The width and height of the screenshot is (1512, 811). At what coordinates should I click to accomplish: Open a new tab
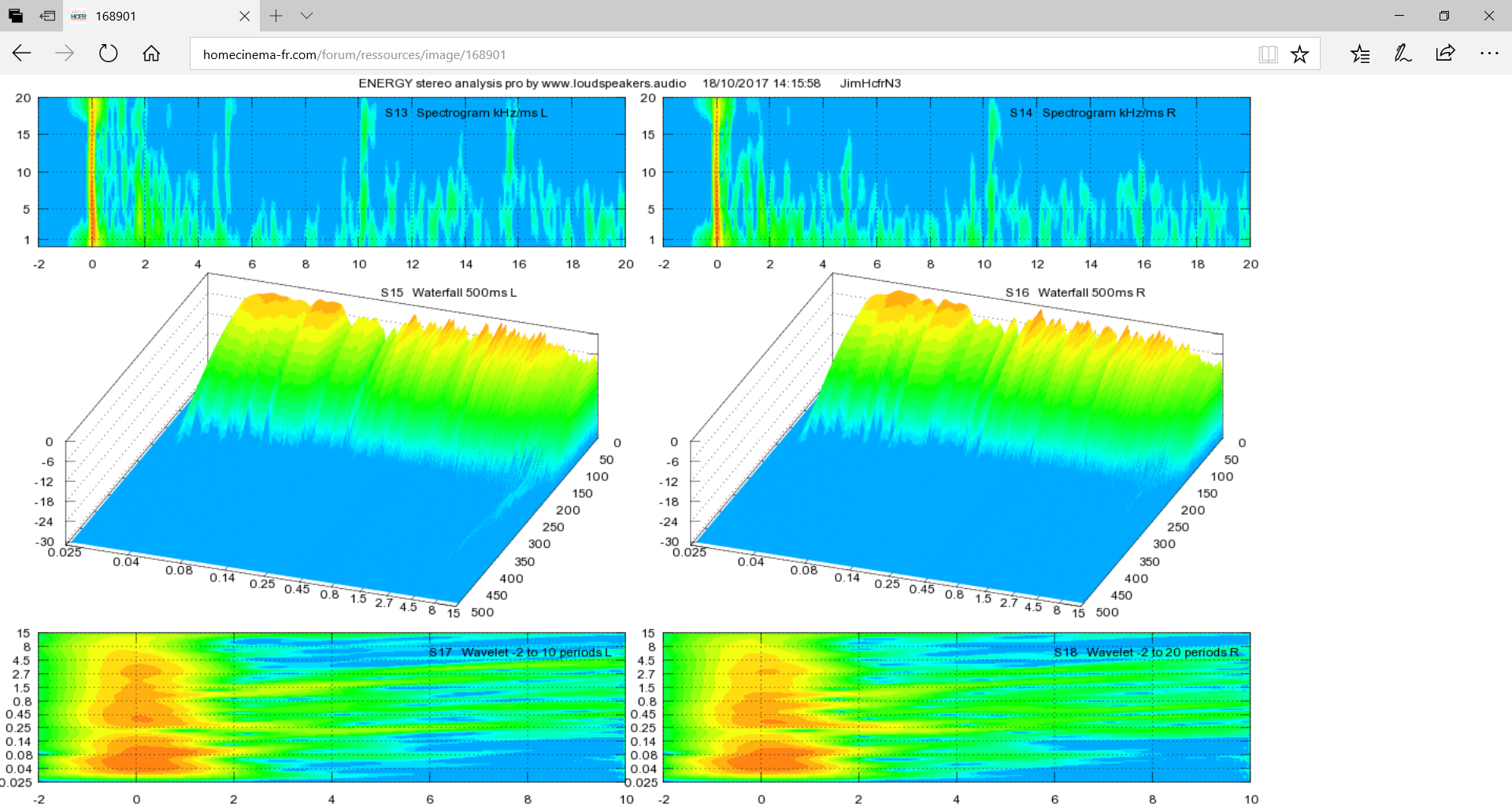click(x=276, y=16)
